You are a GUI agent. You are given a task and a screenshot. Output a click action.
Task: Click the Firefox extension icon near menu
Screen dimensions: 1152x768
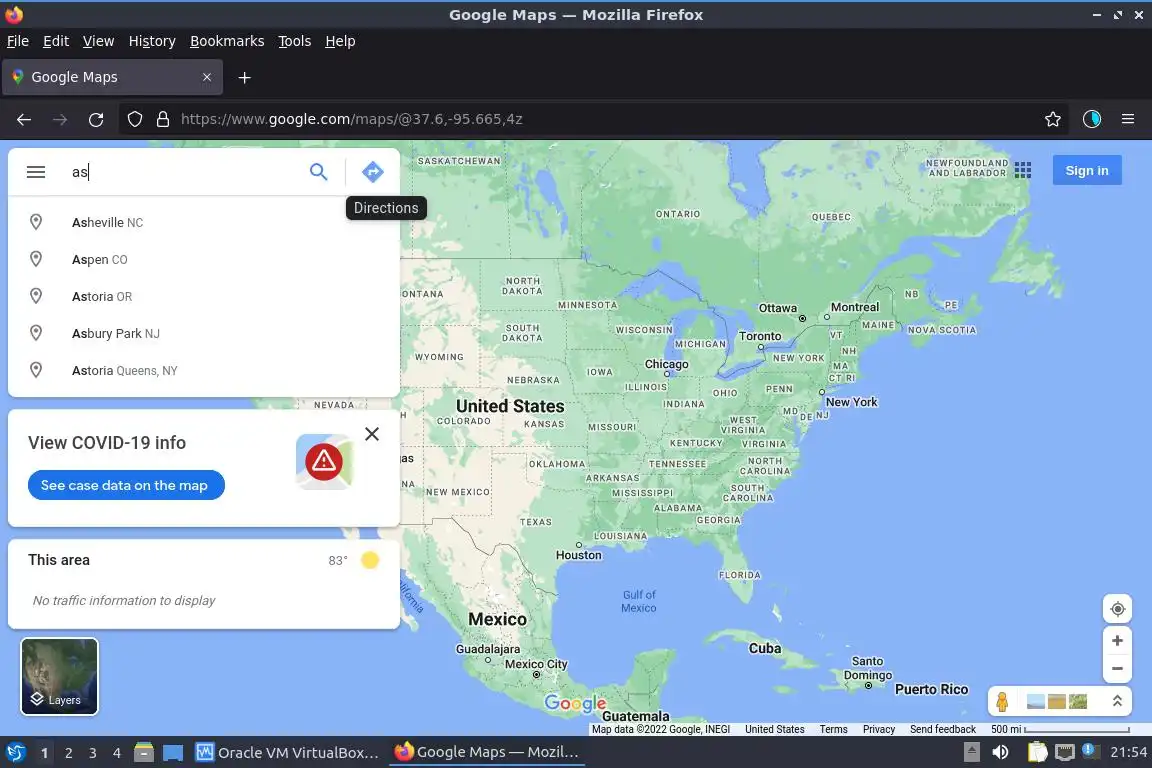(x=1092, y=119)
